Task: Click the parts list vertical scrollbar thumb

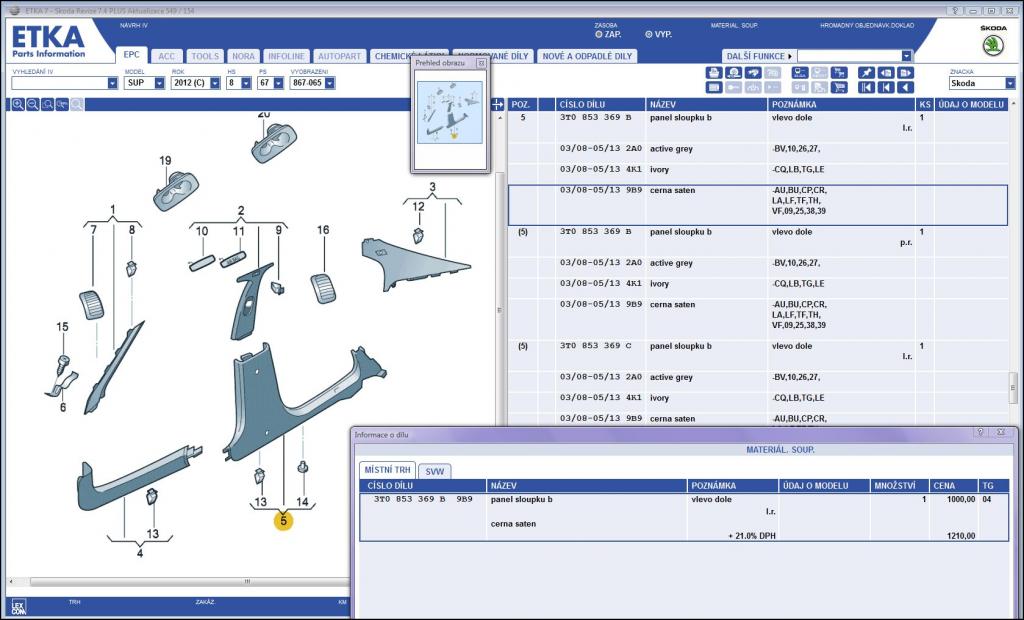Action: 1014,387
